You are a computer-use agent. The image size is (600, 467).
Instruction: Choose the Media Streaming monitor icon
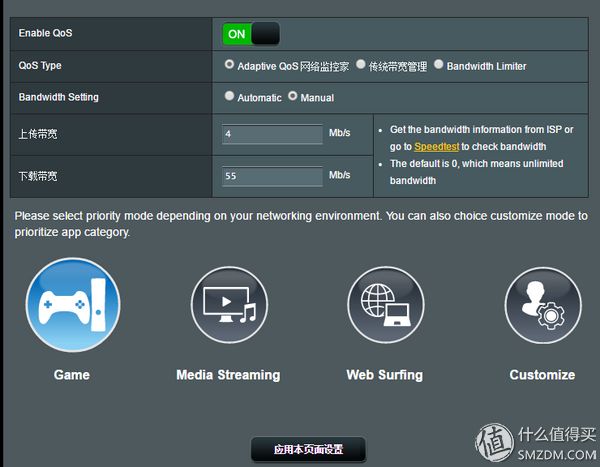click(228, 306)
